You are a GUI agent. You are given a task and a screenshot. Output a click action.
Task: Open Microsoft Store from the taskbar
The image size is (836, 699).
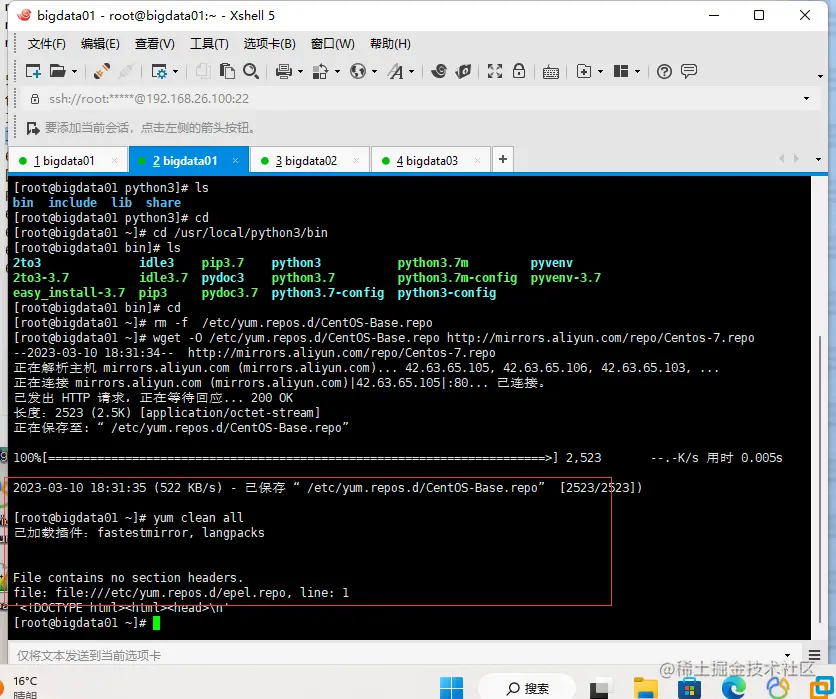(689, 688)
